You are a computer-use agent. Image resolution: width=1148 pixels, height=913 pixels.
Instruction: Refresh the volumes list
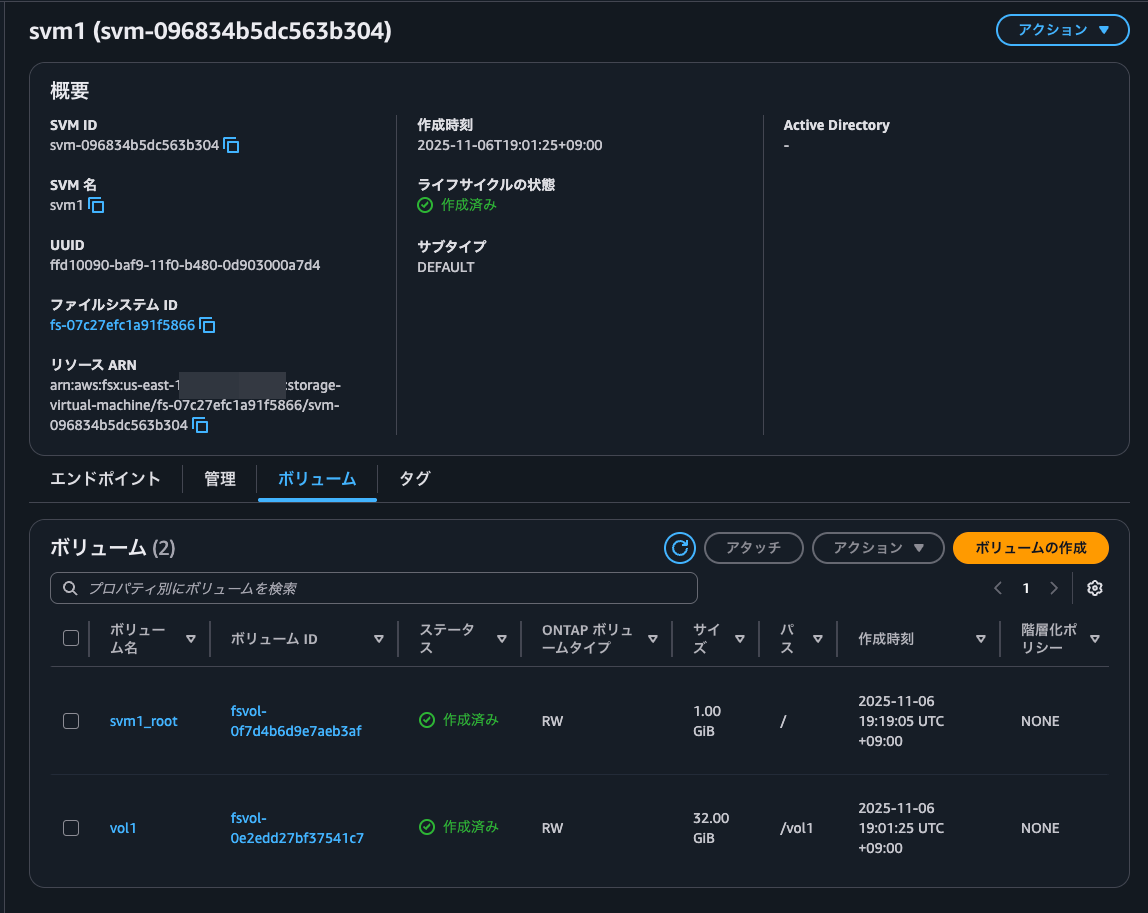coord(680,548)
